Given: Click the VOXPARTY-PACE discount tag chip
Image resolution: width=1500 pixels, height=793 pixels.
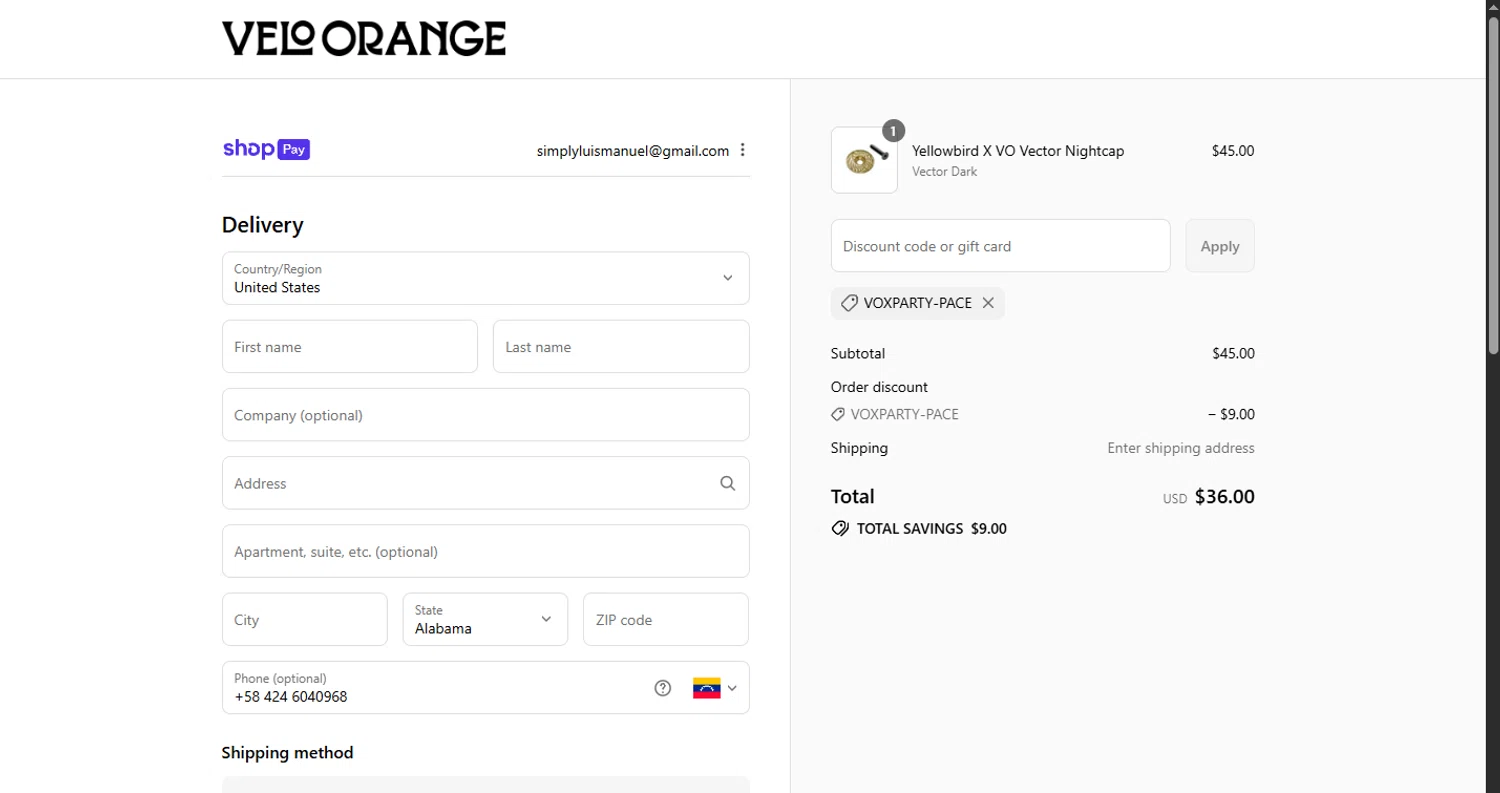Looking at the screenshot, I should click(x=917, y=303).
